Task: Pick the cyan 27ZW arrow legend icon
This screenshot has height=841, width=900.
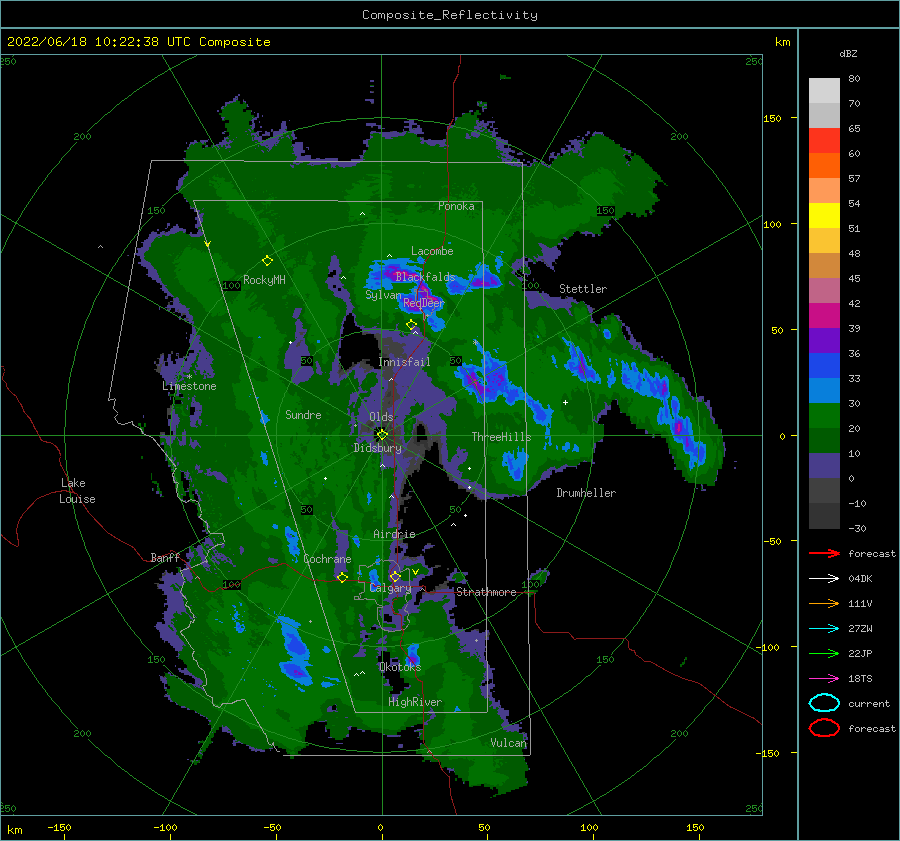Action: click(x=824, y=629)
